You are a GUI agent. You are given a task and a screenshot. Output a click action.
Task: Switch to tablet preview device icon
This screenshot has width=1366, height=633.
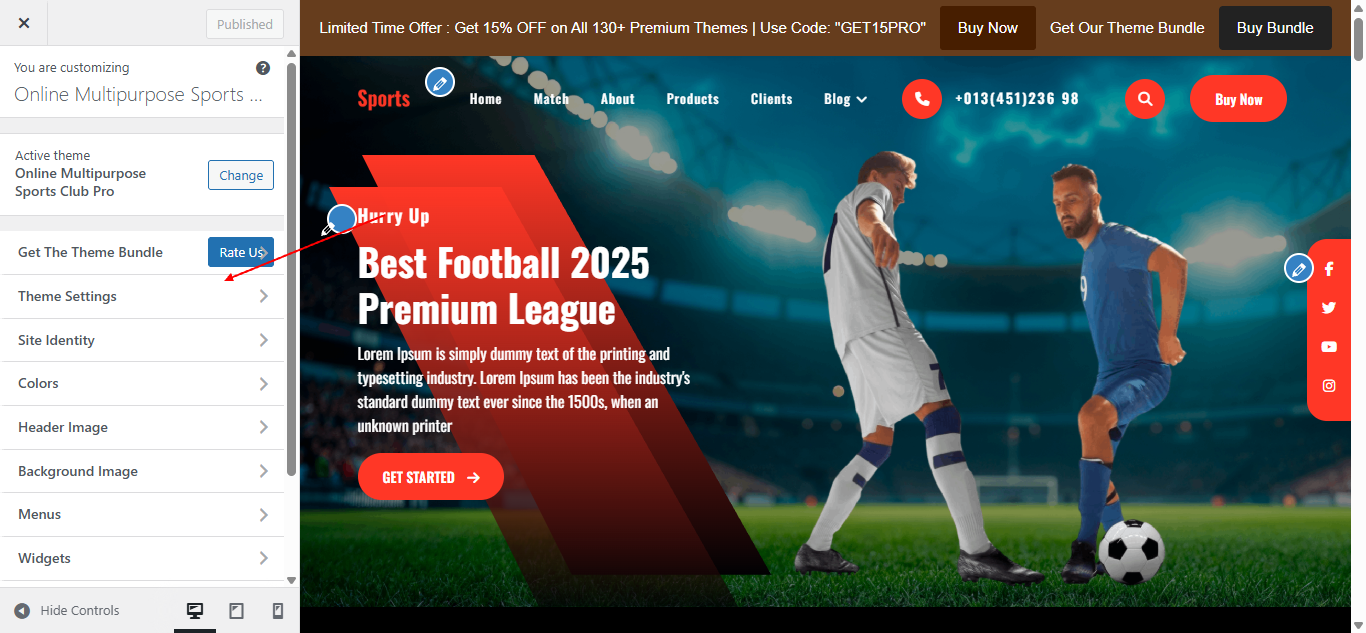point(237,611)
